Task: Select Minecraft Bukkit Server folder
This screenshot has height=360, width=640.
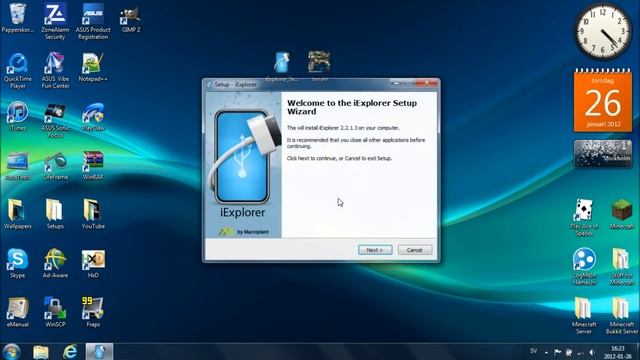Action: tap(622, 316)
